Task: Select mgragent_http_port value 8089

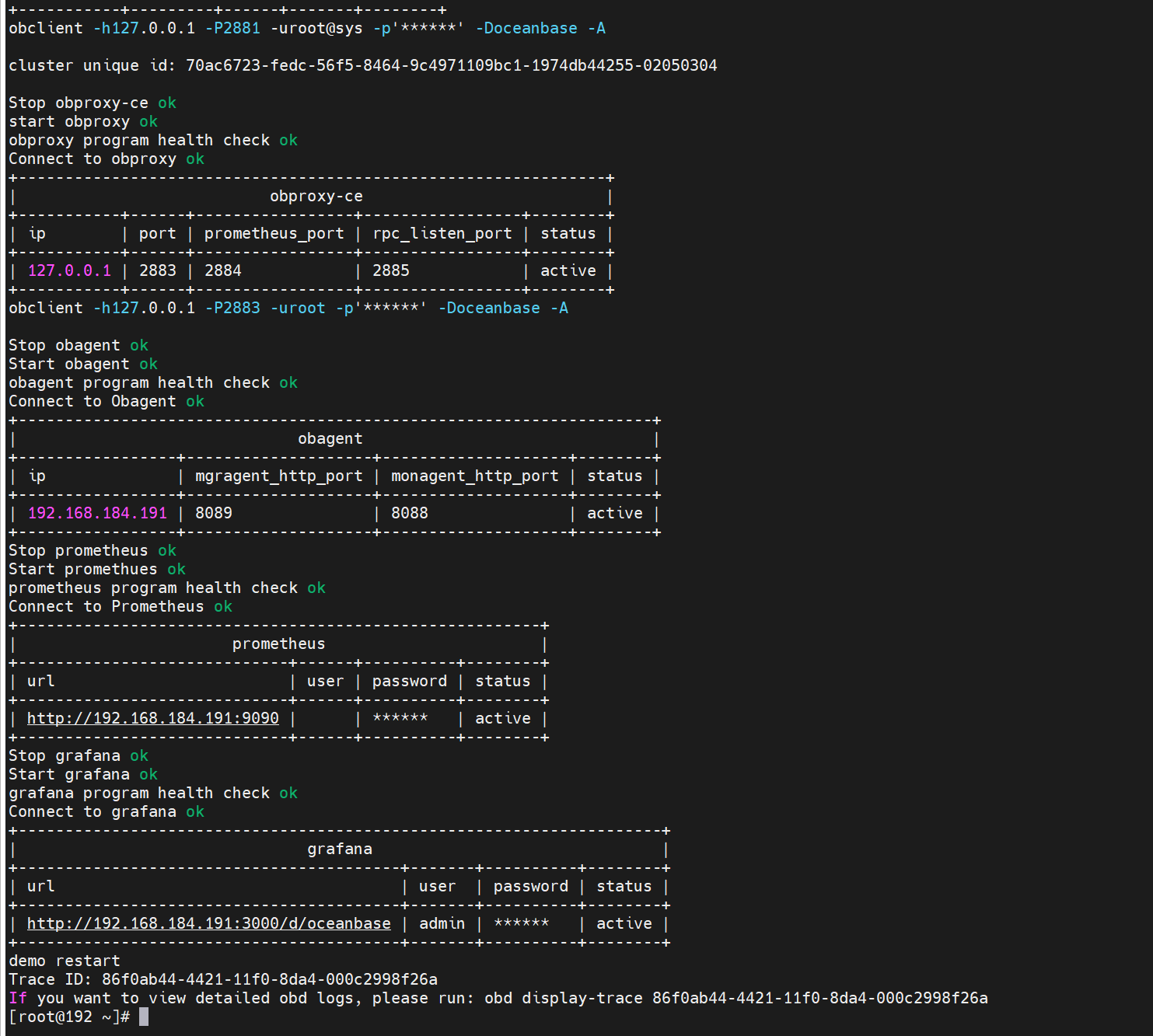Action: [x=214, y=513]
